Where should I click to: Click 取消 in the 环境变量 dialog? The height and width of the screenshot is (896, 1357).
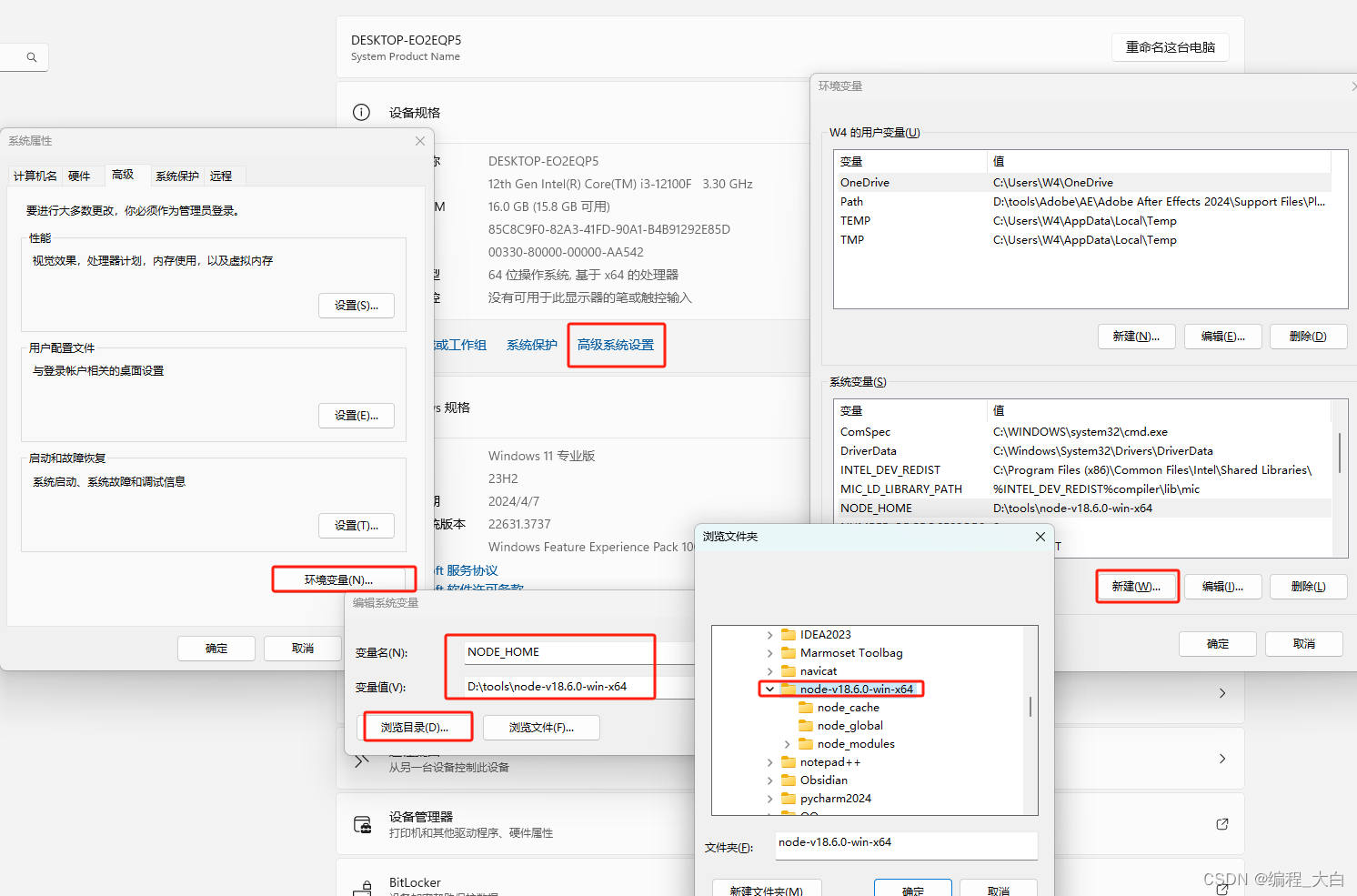click(x=1304, y=644)
